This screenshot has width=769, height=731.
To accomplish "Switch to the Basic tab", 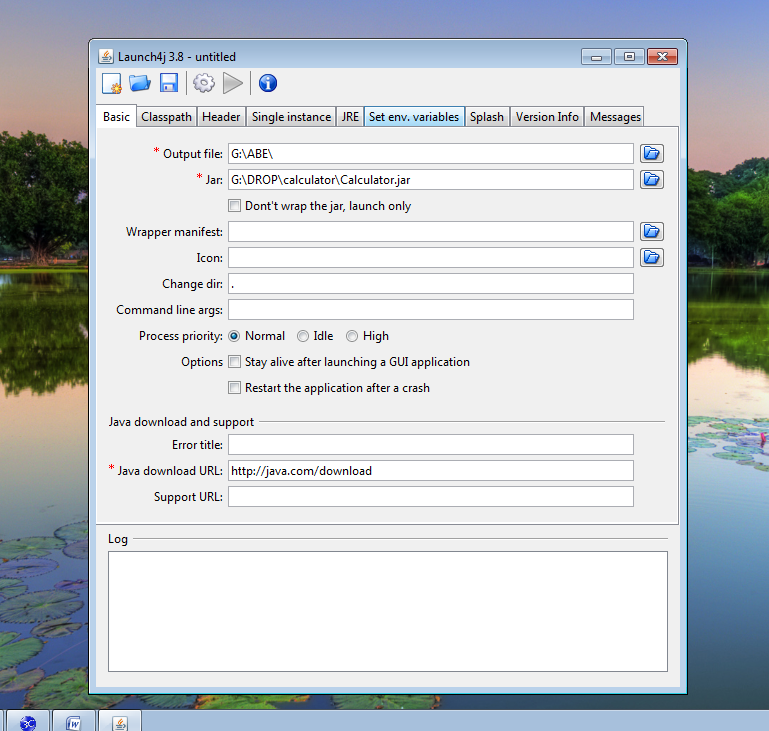I will point(116,117).
